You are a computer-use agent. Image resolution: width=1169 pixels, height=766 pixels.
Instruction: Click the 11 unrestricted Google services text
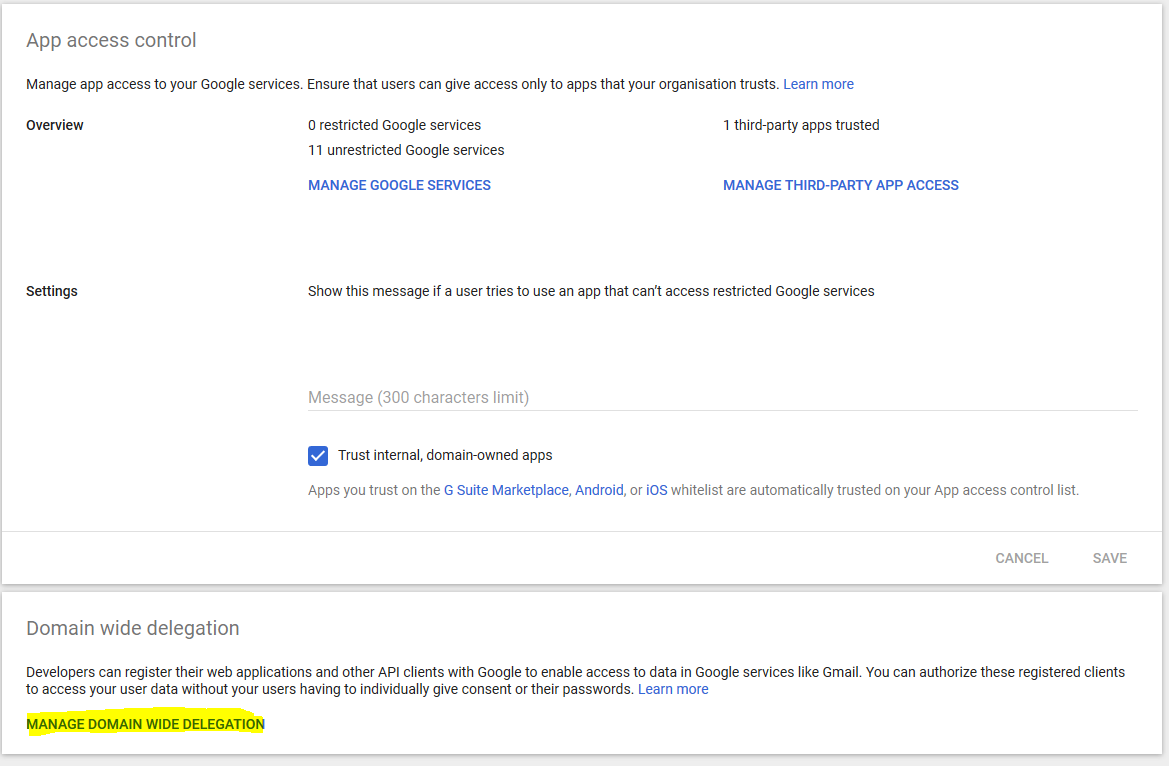click(406, 150)
